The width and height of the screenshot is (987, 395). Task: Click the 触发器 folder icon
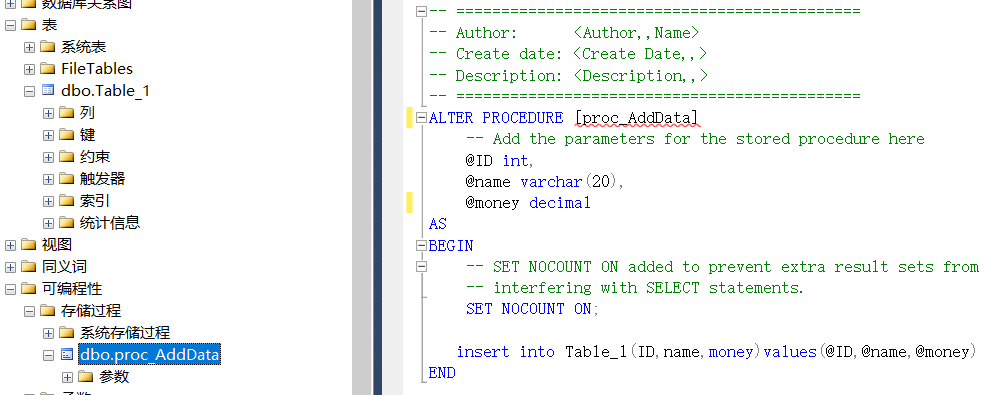(x=67, y=178)
